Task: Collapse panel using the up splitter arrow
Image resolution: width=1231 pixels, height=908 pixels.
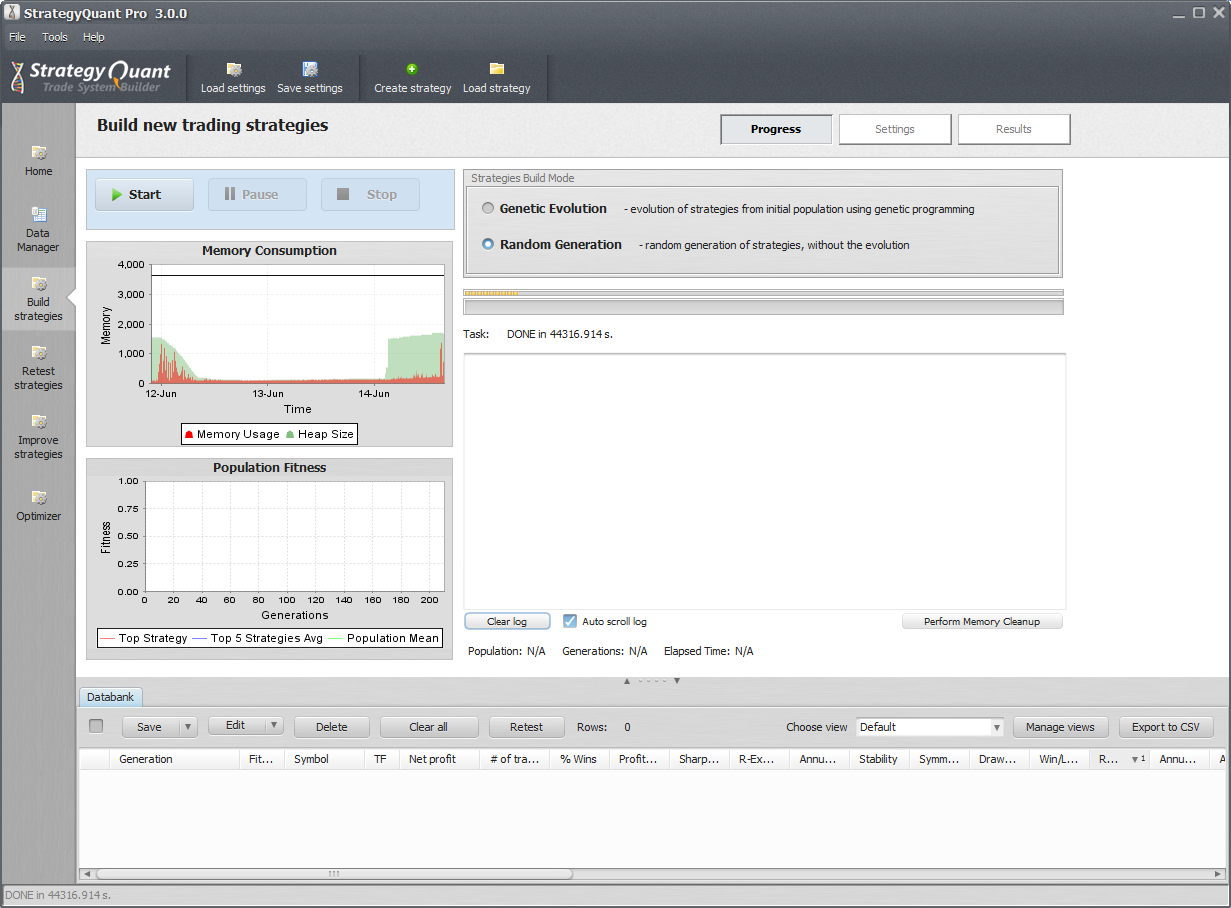Action: click(627, 681)
